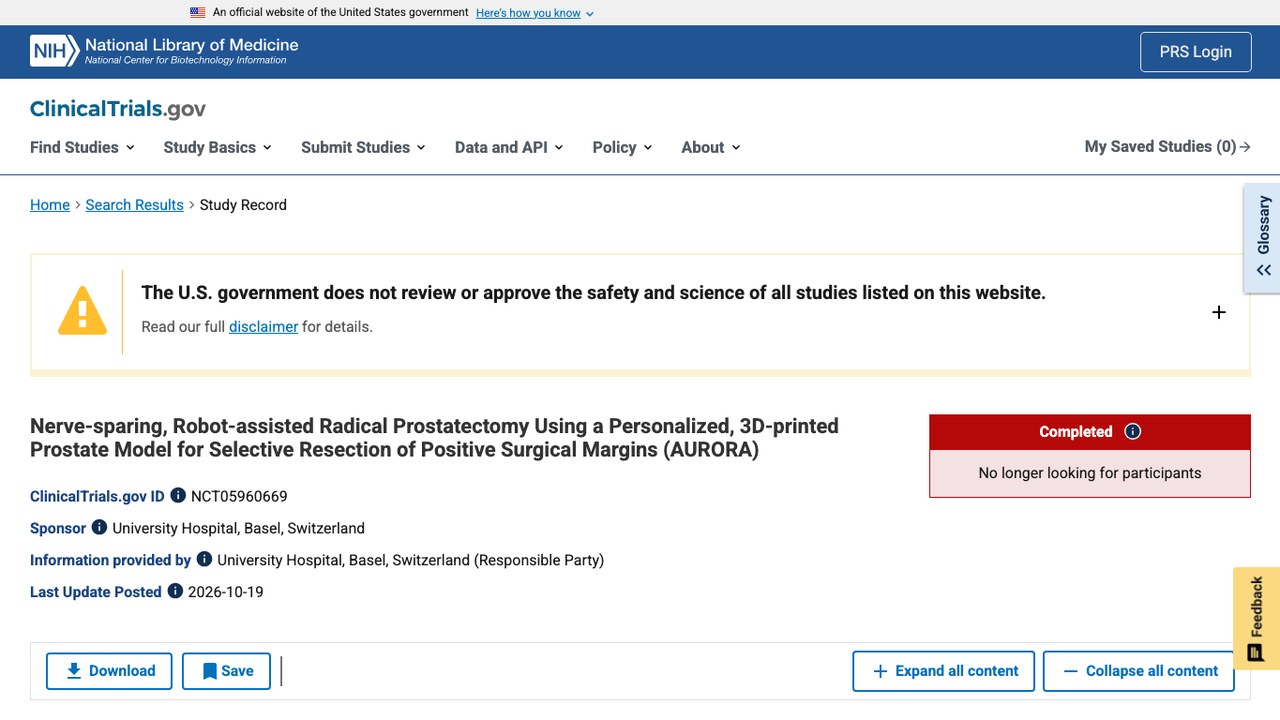
Task: Return to Search Results breadcrumb
Action: pos(134,205)
